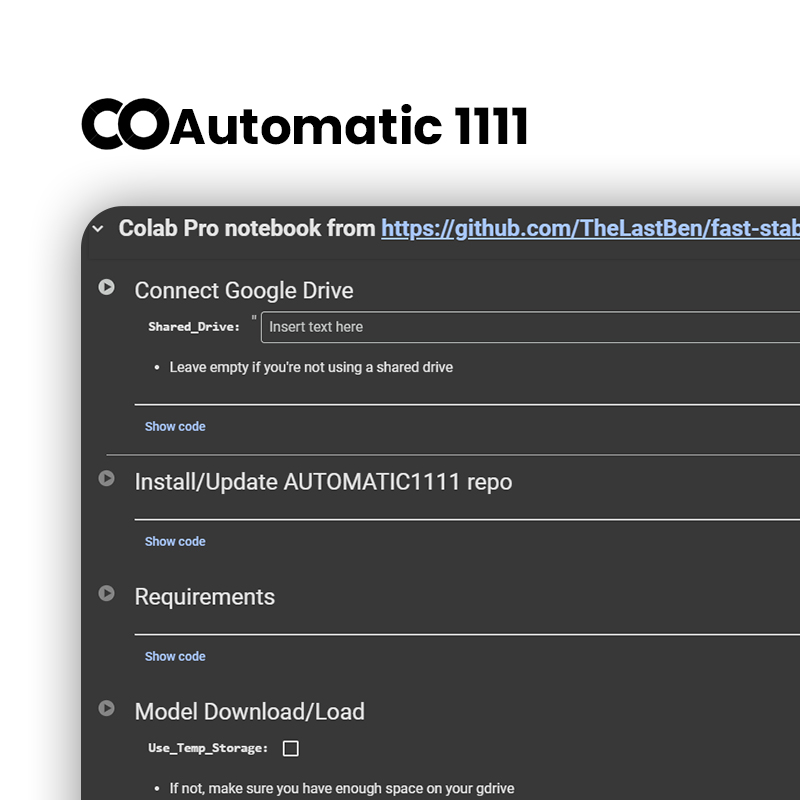Show code for Install/Update AUTOMATIC1111 repo
This screenshot has width=800, height=800.
(x=175, y=541)
